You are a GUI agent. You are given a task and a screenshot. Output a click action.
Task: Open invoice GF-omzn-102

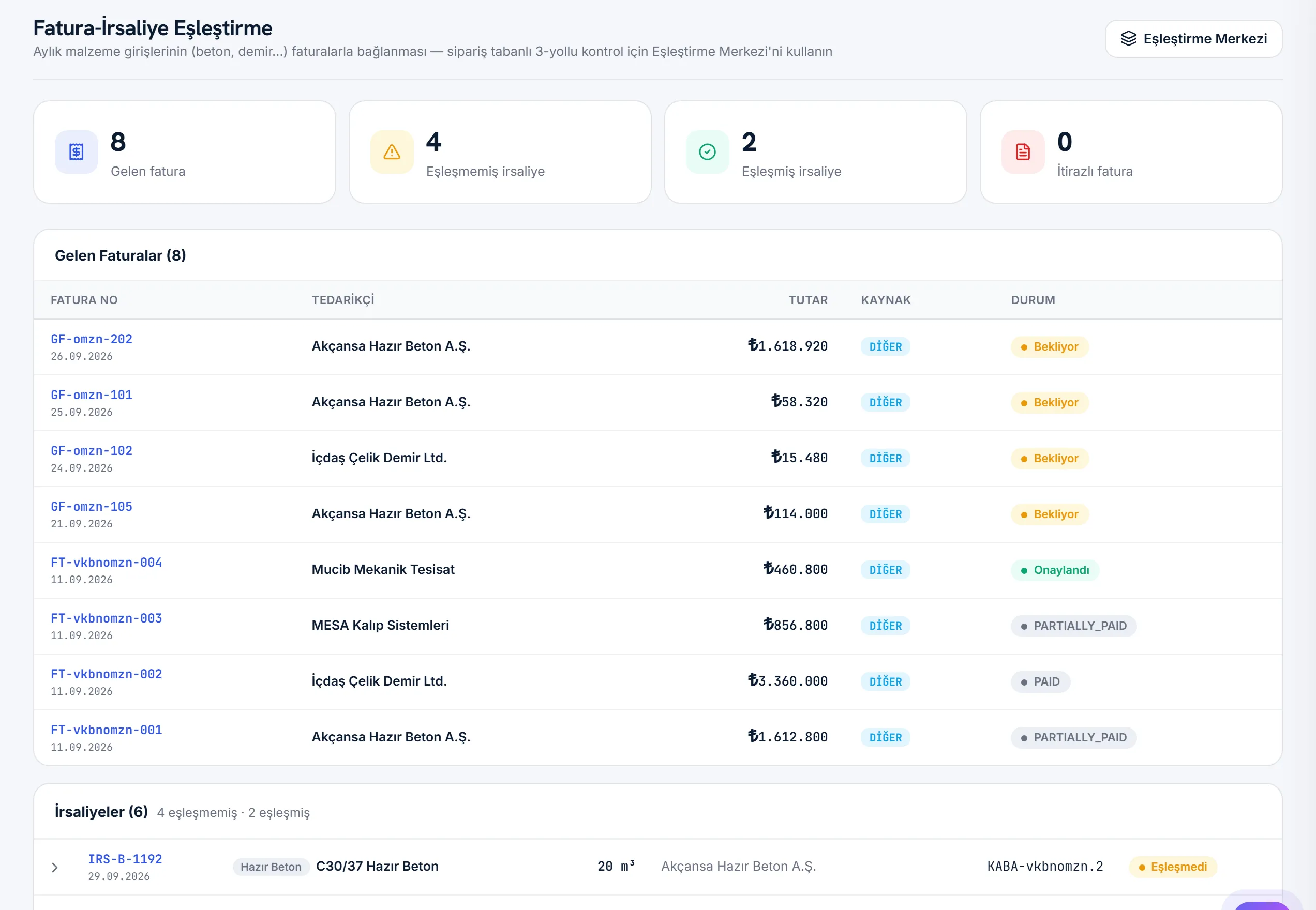point(92,451)
